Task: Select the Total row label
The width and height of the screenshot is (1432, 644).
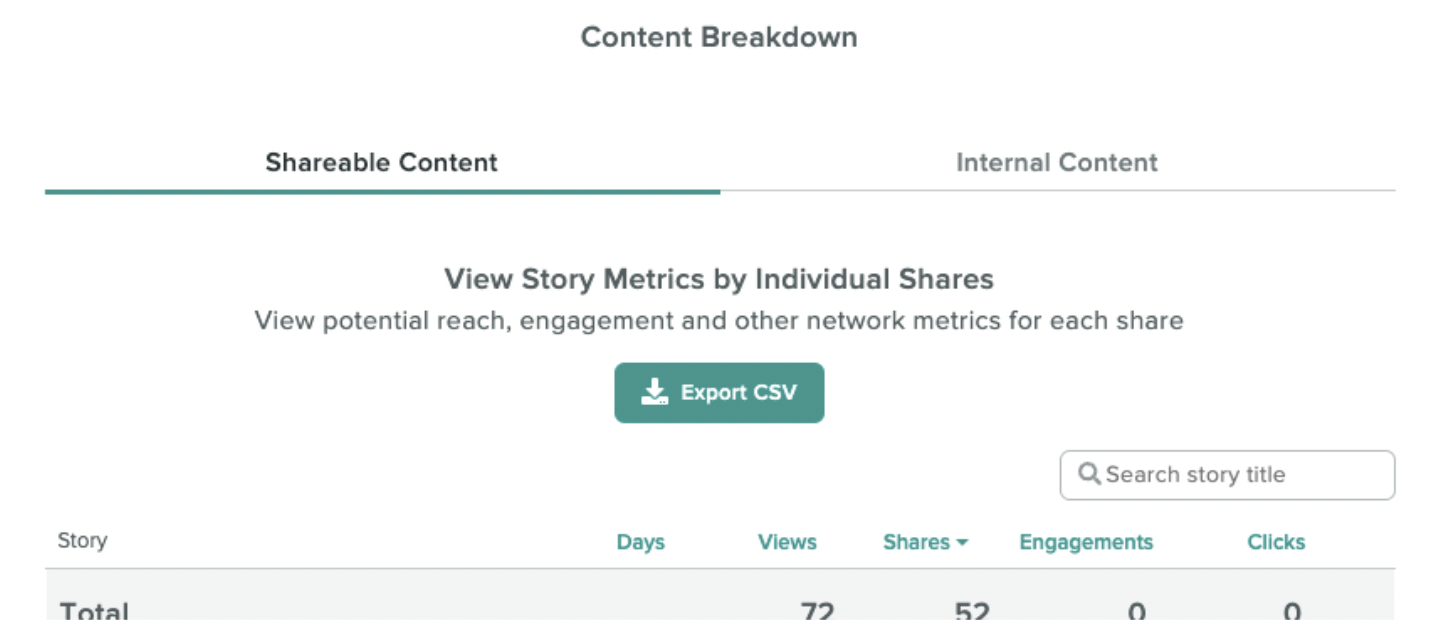Action: point(94,611)
